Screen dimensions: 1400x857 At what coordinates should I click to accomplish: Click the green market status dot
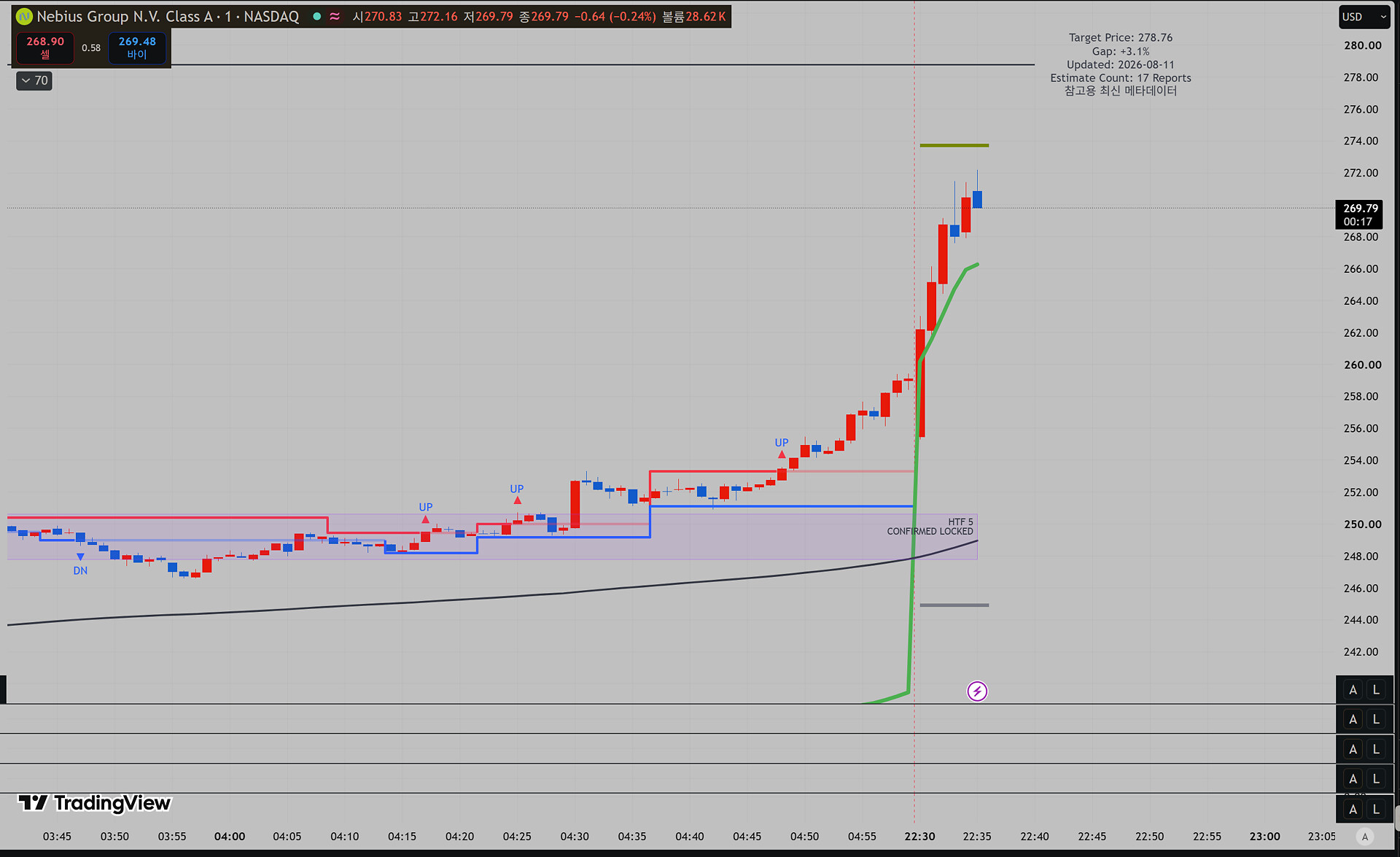[x=317, y=16]
